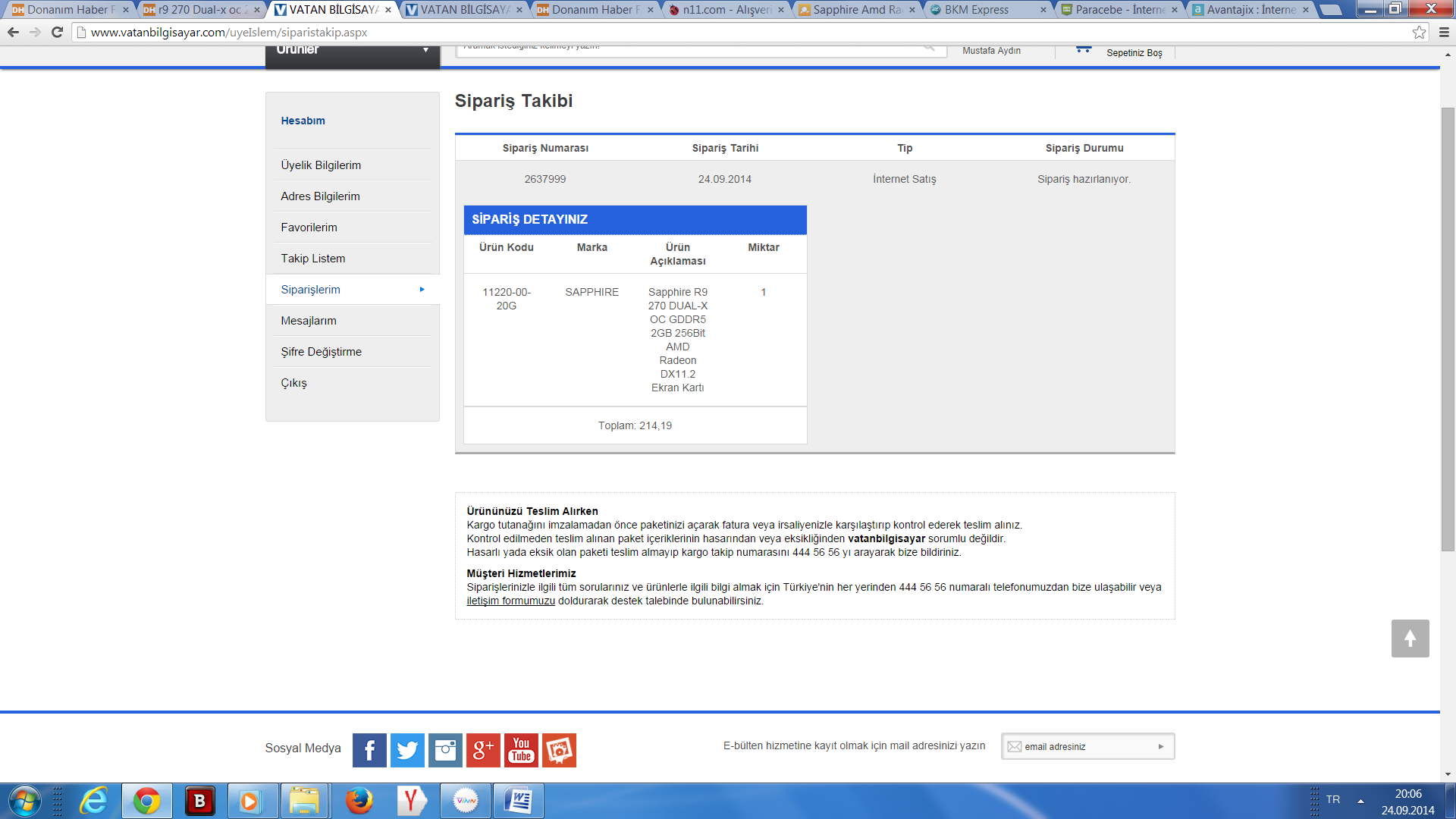This screenshot has height=819, width=1456.
Task: Click Sepetiniz Boş cart text
Action: point(1134,53)
